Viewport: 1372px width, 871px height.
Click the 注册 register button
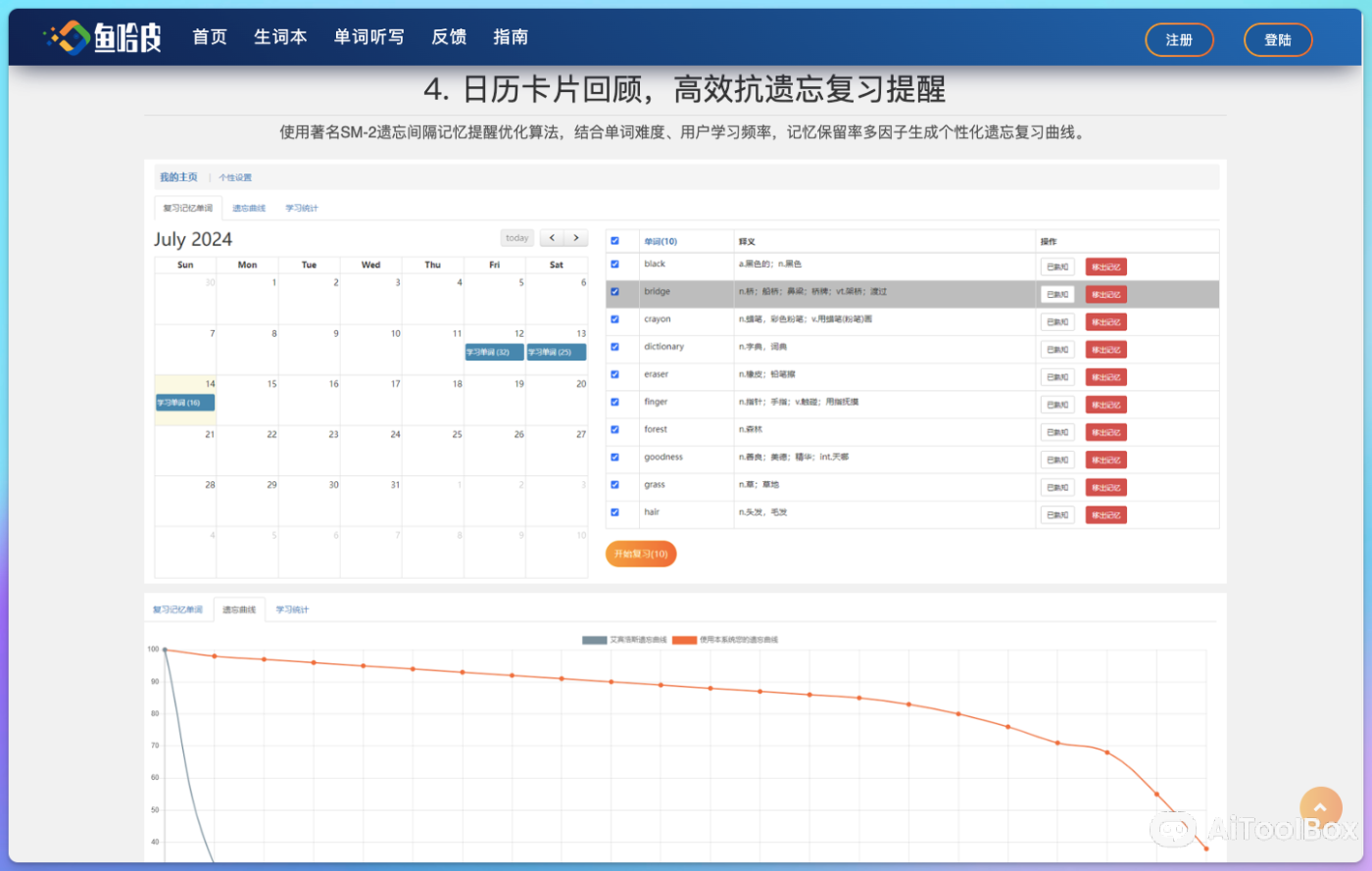coord(1179,40)
